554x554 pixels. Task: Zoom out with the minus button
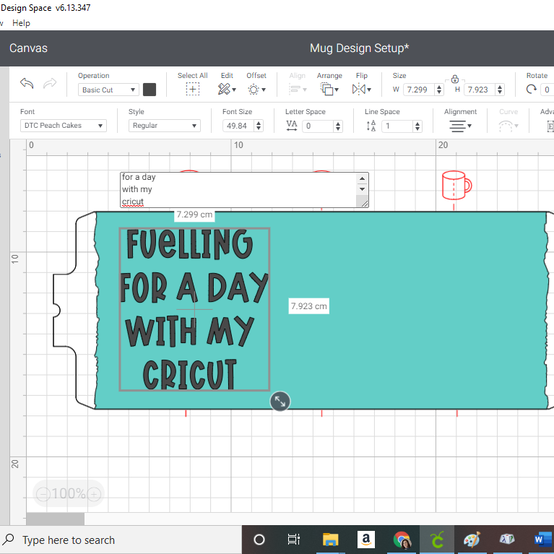(x=43, y=494)
